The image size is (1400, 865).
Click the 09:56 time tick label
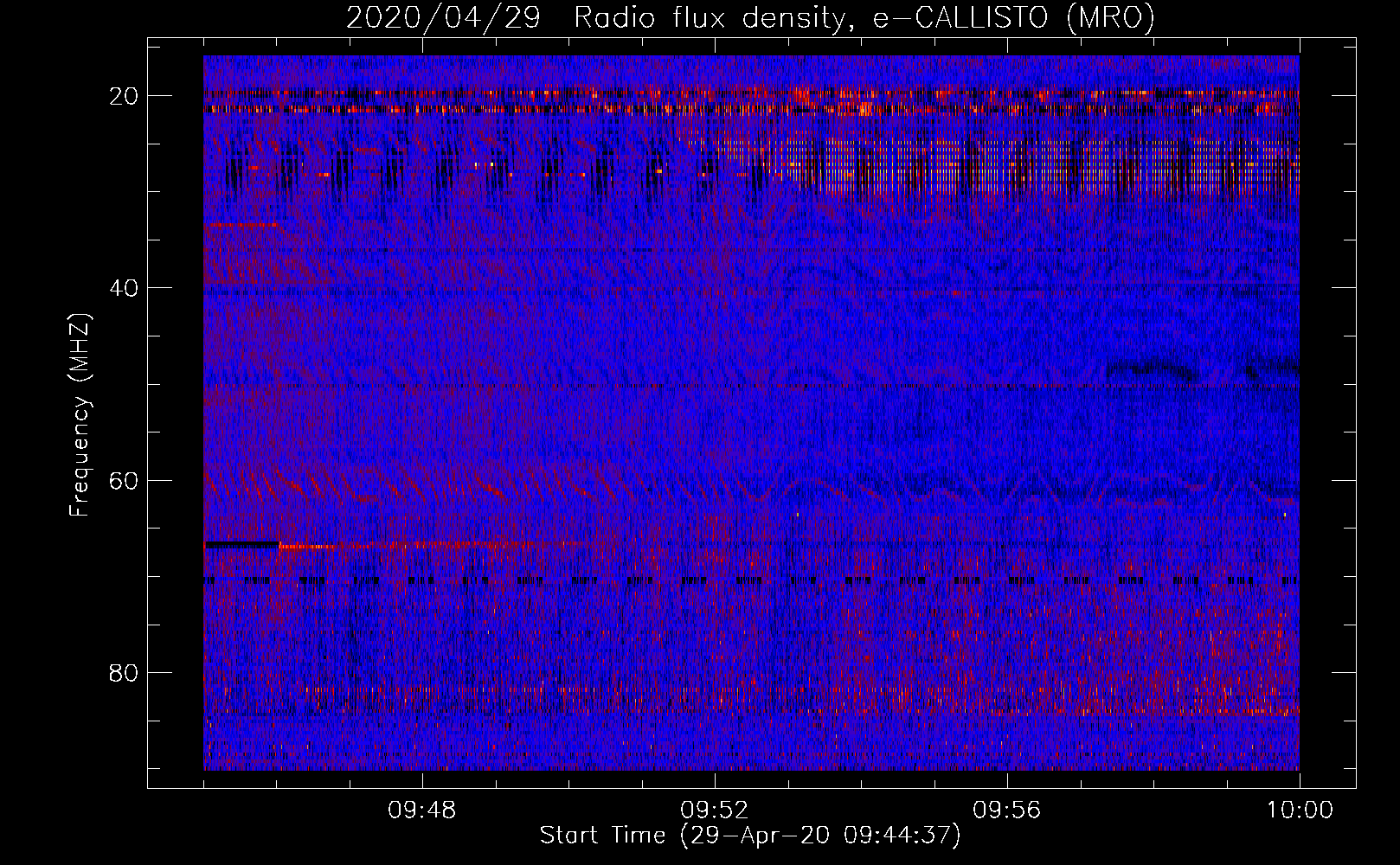click(1007, 811)
